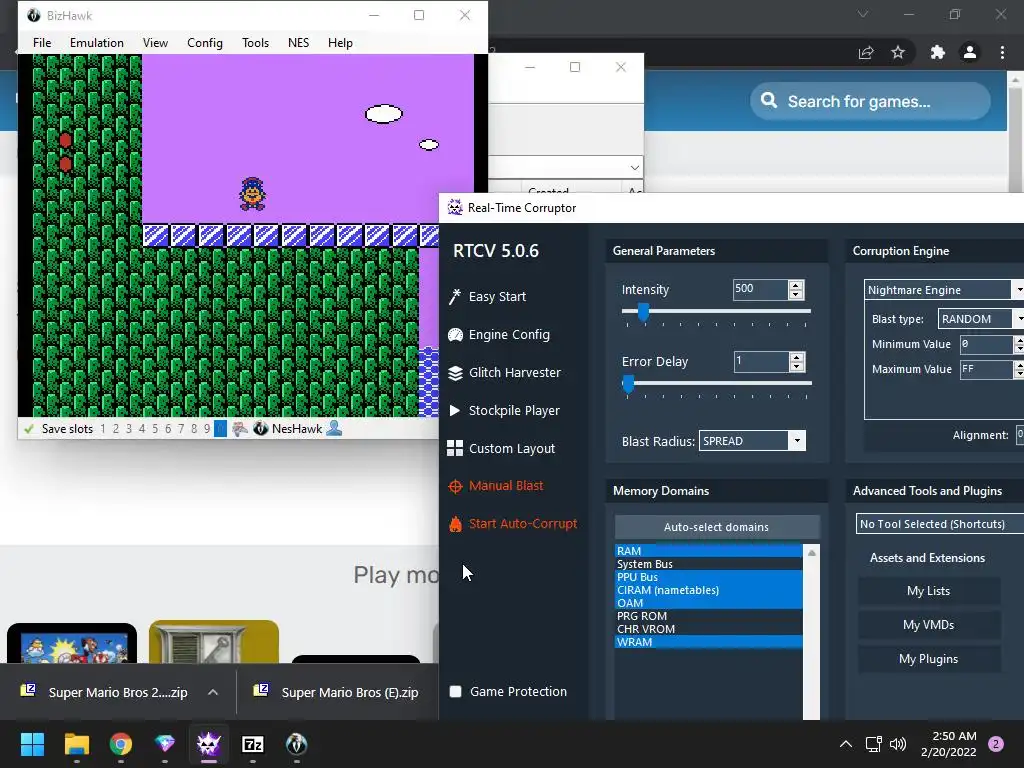Click the Intensity value field
Screen dimensions: 1024x768
(760, 289)
